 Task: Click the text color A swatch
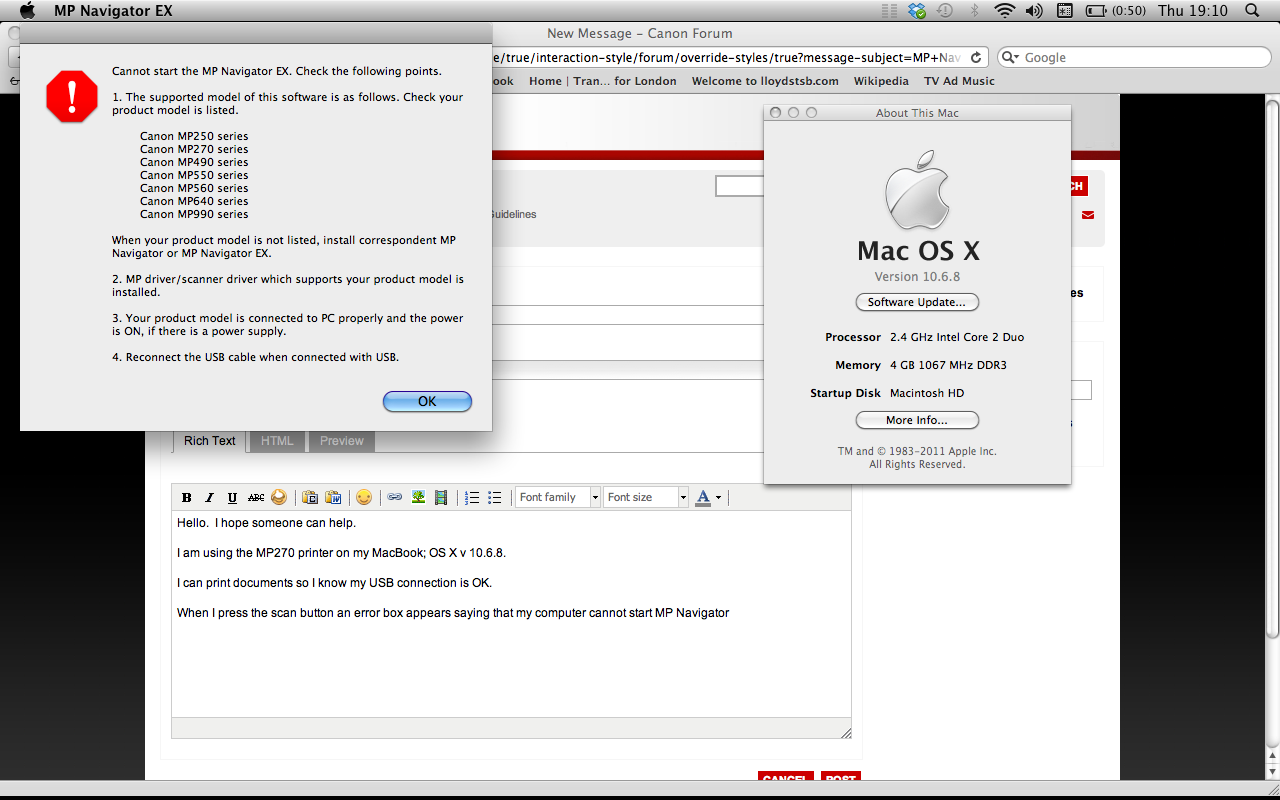(x=703, y=498)
